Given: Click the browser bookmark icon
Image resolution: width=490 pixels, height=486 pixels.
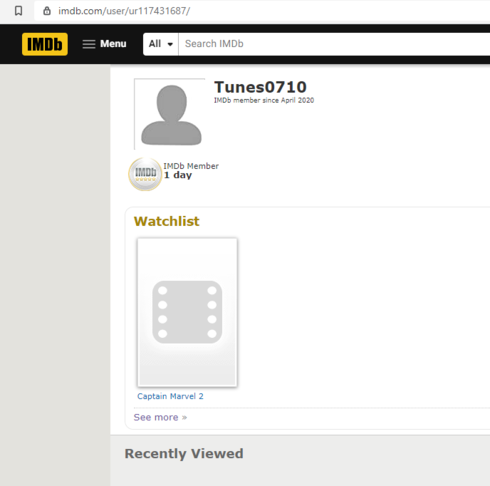Looking at the screenshot, I should 18,11.
